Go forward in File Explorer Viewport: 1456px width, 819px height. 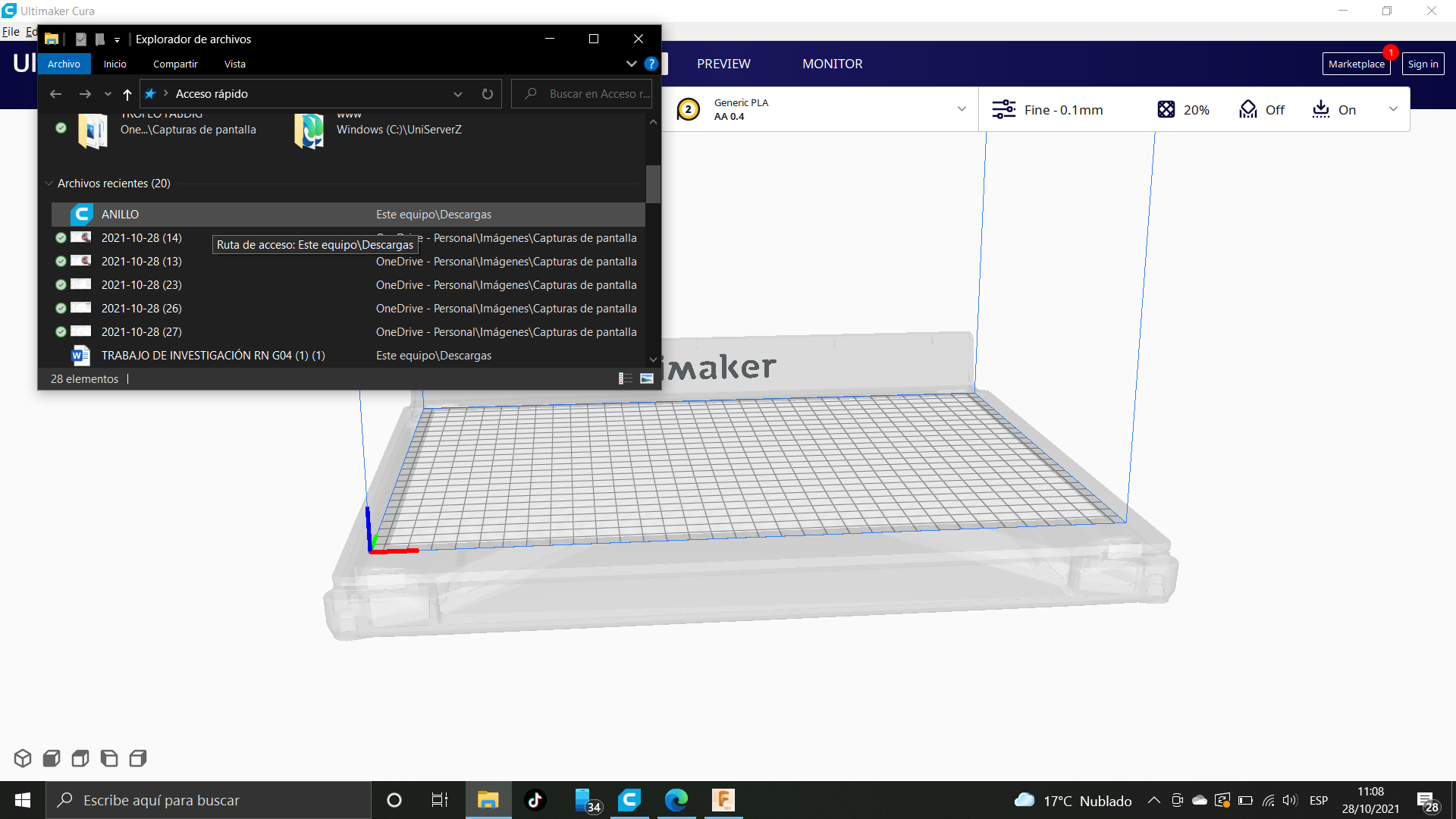click(x=85, y=94)
